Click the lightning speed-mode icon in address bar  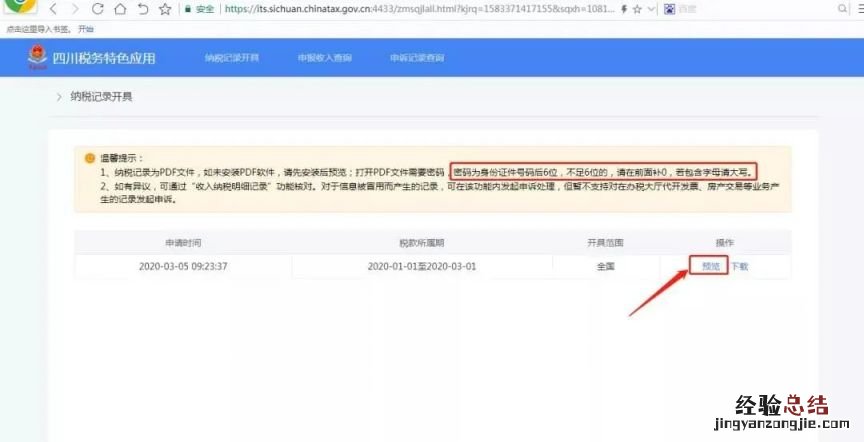click(x=623, y=9)
